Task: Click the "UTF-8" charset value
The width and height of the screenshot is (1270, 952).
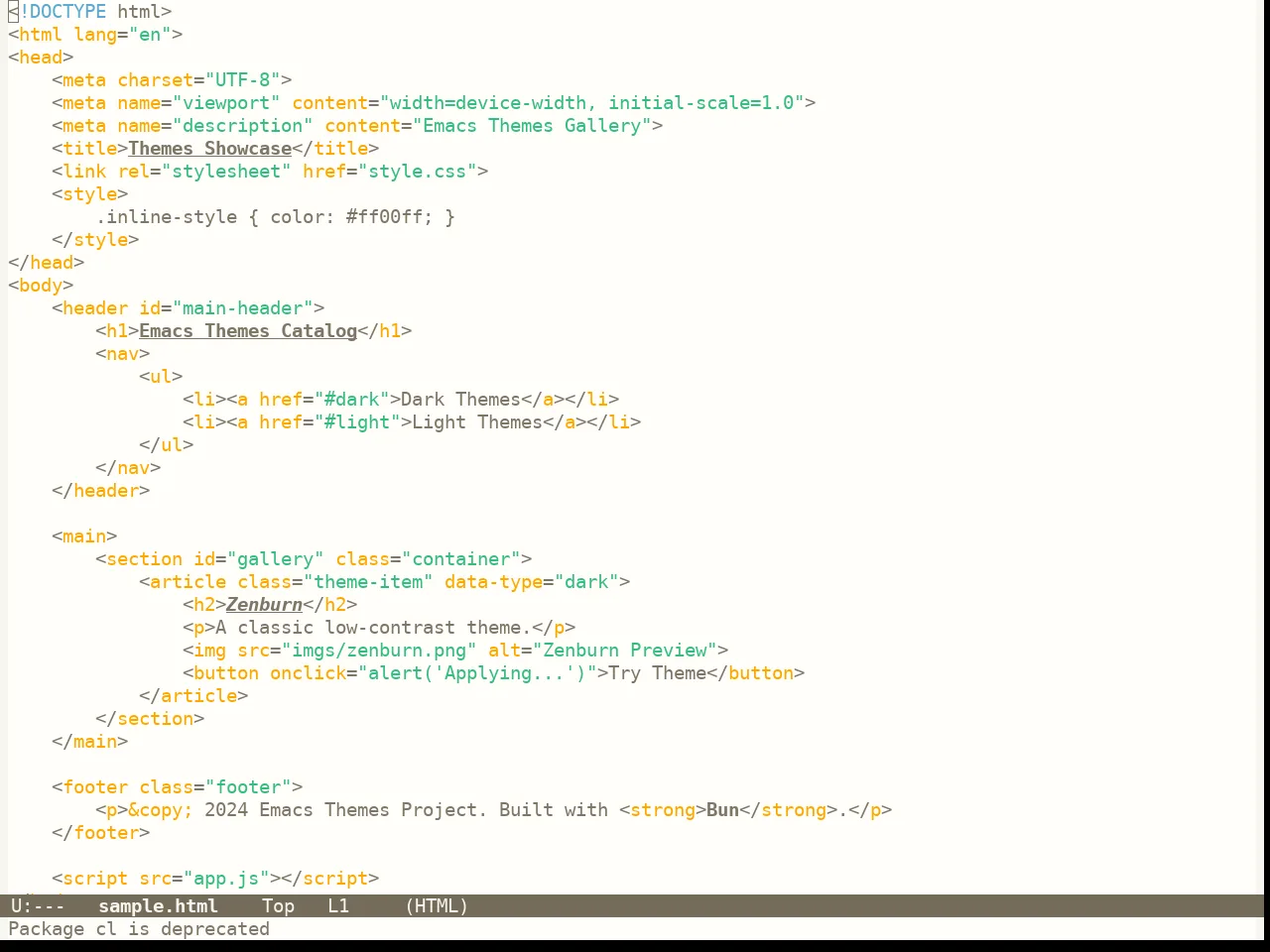Action: point(242,80)
